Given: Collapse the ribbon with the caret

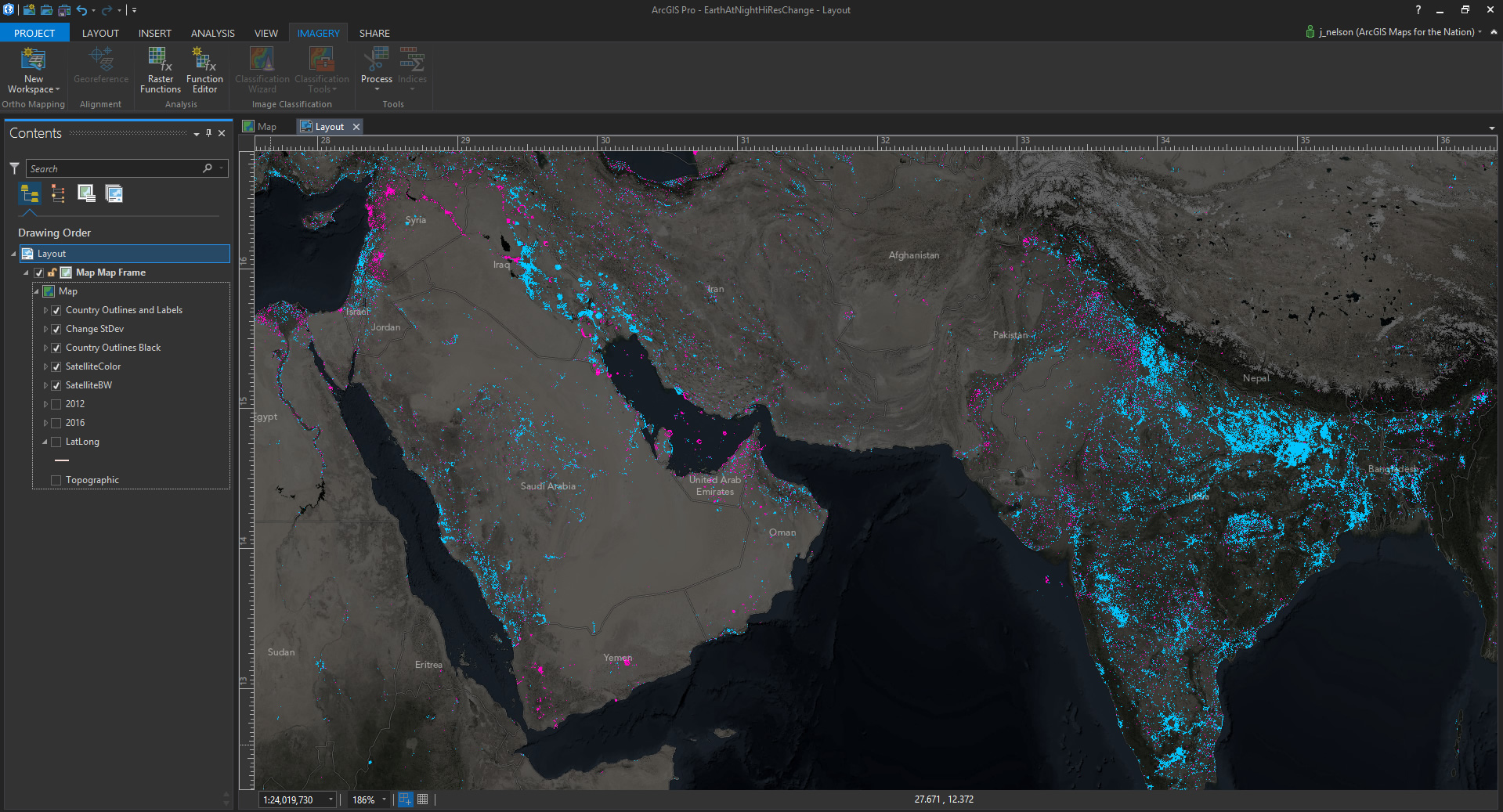Looking at the screenshot, I should coord(1494,32).
